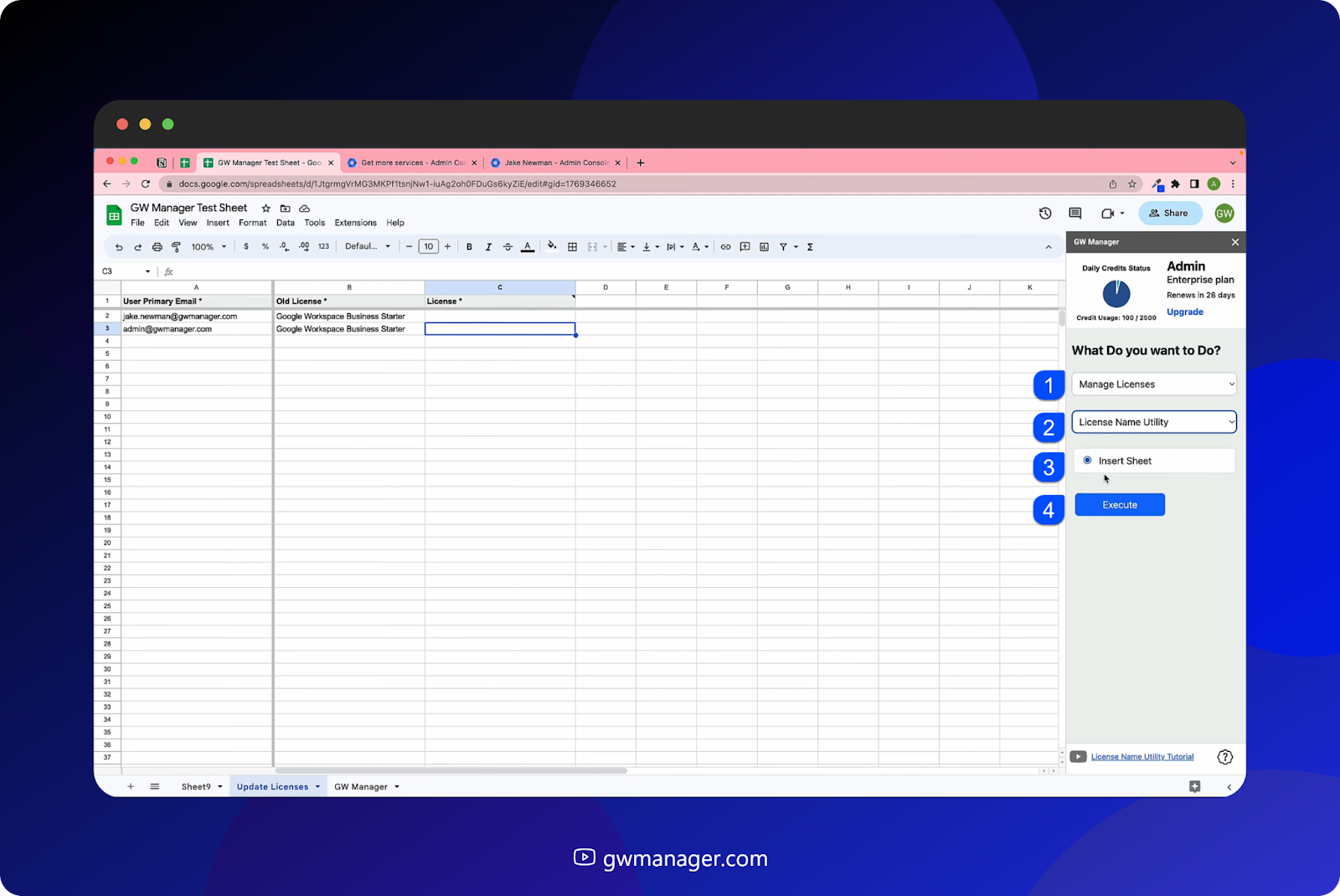Select the Insert Sheet radio option
Image resolution: width=1340 pixels, height=896 pixels.
click(x=1087, y=461)
